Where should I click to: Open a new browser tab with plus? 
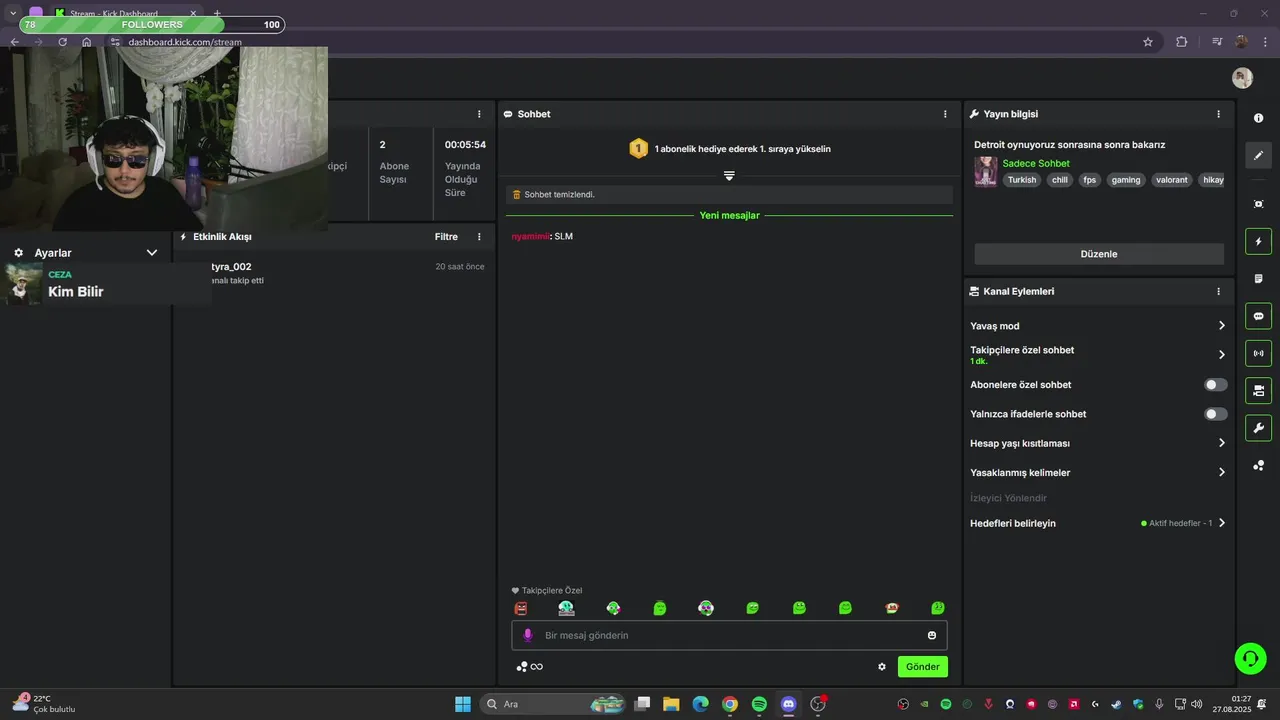[217, 13]
